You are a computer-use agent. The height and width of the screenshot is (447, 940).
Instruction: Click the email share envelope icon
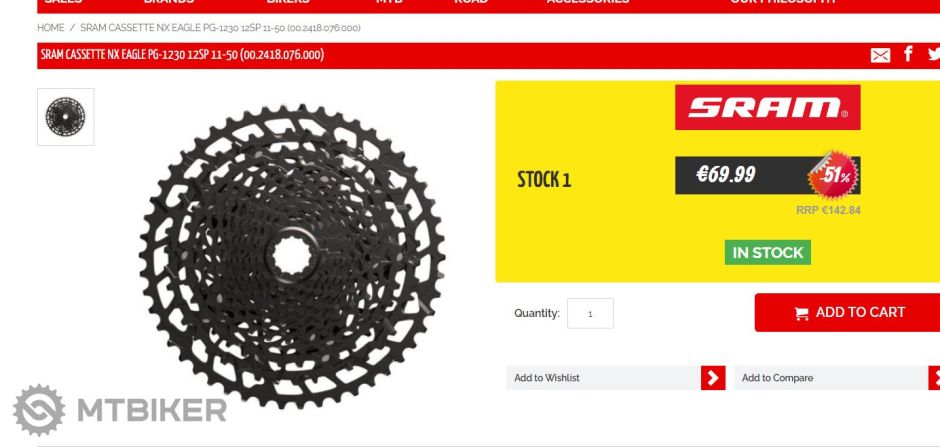tap(880, 55)
